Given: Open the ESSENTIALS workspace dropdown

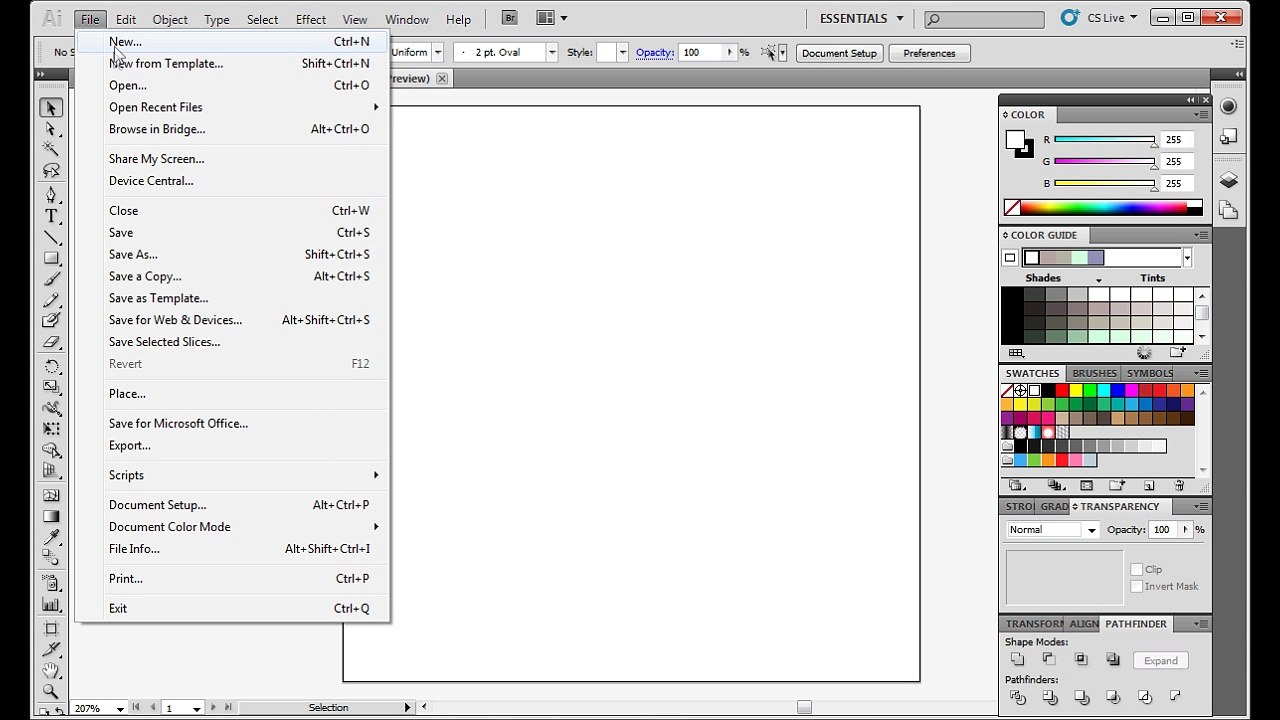Looking at the screenshot, I should tap(861, 18).
